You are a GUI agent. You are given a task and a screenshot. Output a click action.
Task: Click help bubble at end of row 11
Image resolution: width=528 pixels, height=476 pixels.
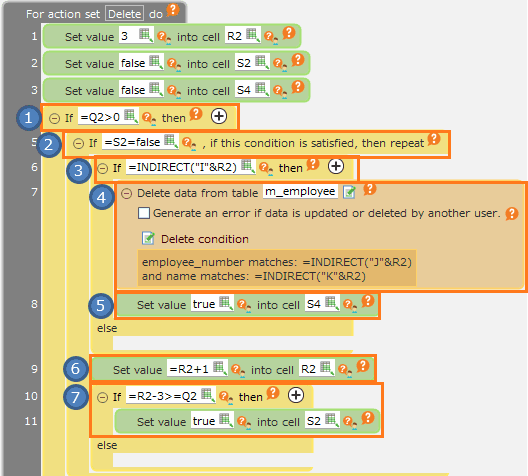pos(368,417)
